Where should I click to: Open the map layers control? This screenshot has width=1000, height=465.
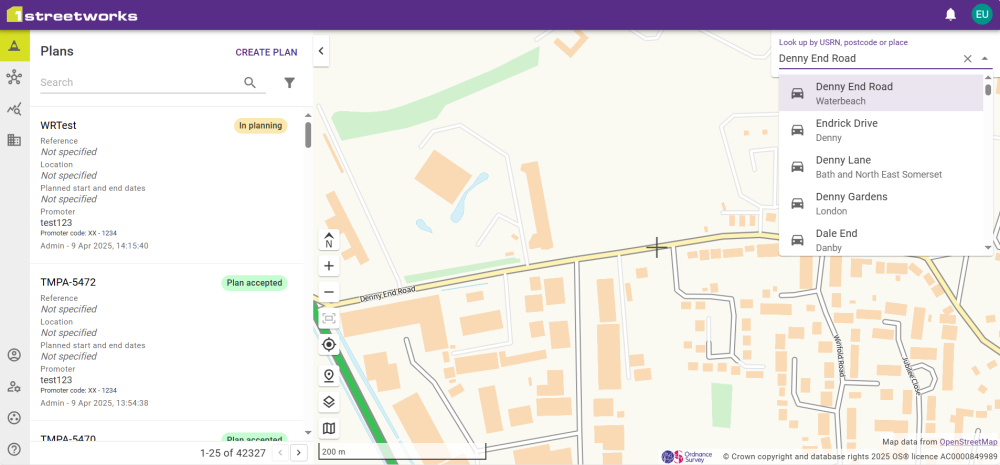click(x=329, y=402)
